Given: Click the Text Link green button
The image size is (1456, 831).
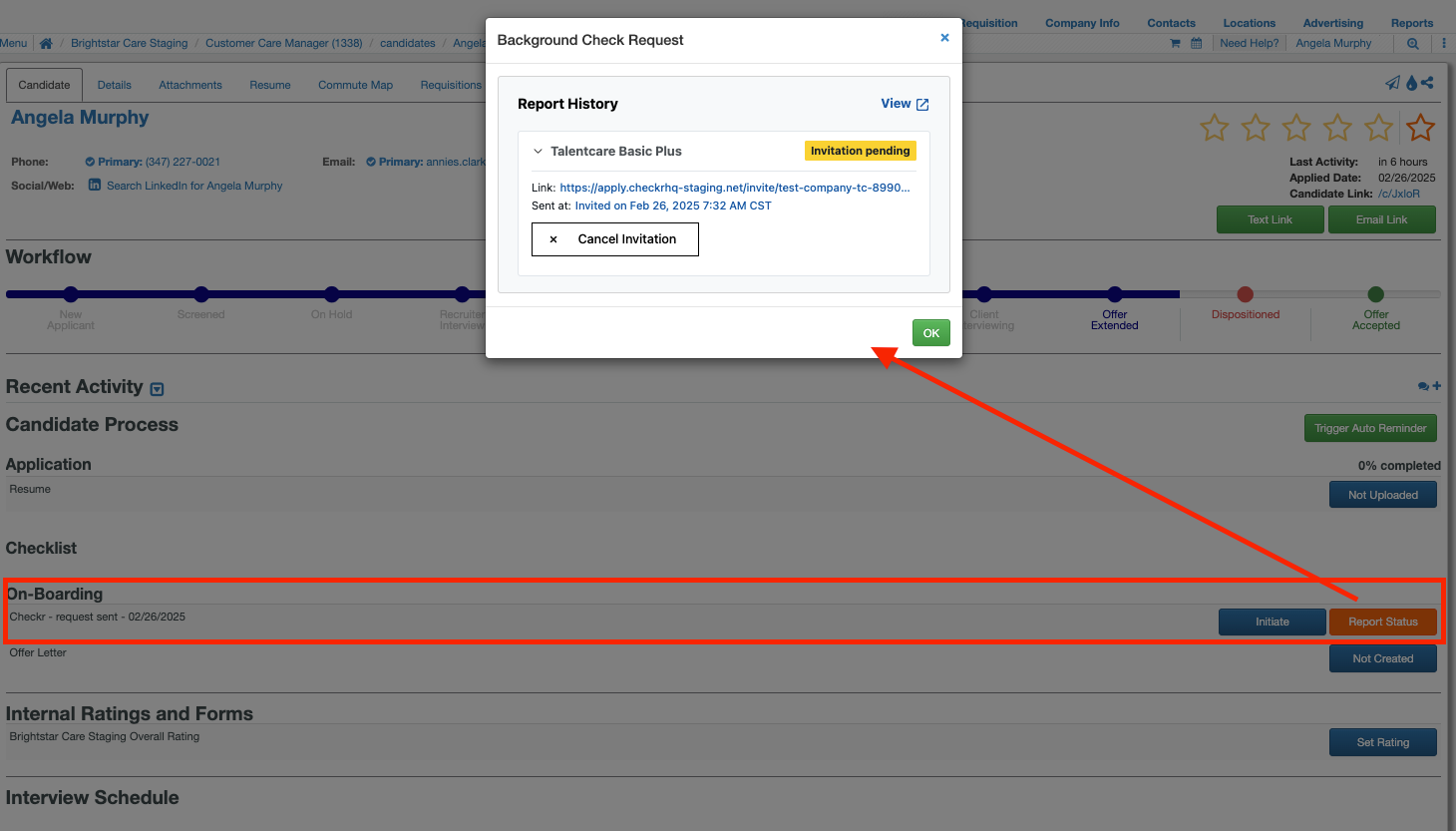Looking at the screenshot, I should click(1271, 219).
